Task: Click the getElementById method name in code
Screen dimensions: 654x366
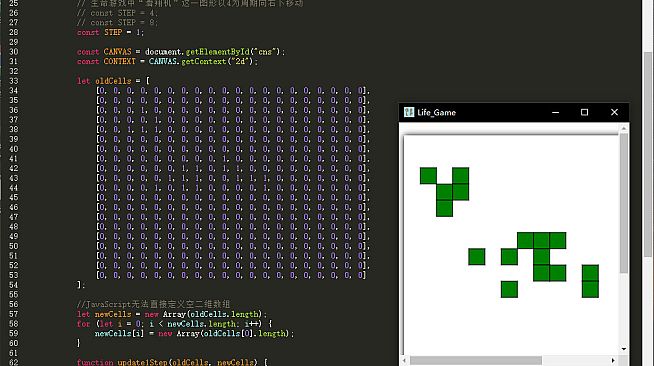Action: 217,52
